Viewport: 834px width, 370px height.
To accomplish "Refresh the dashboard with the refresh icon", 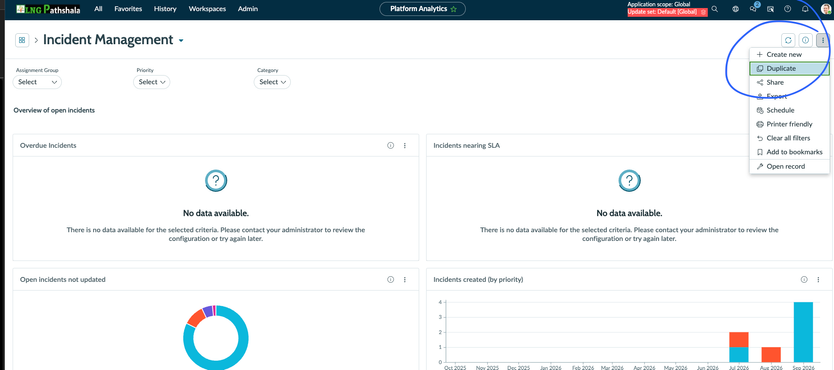I will [x=788, y=40].
